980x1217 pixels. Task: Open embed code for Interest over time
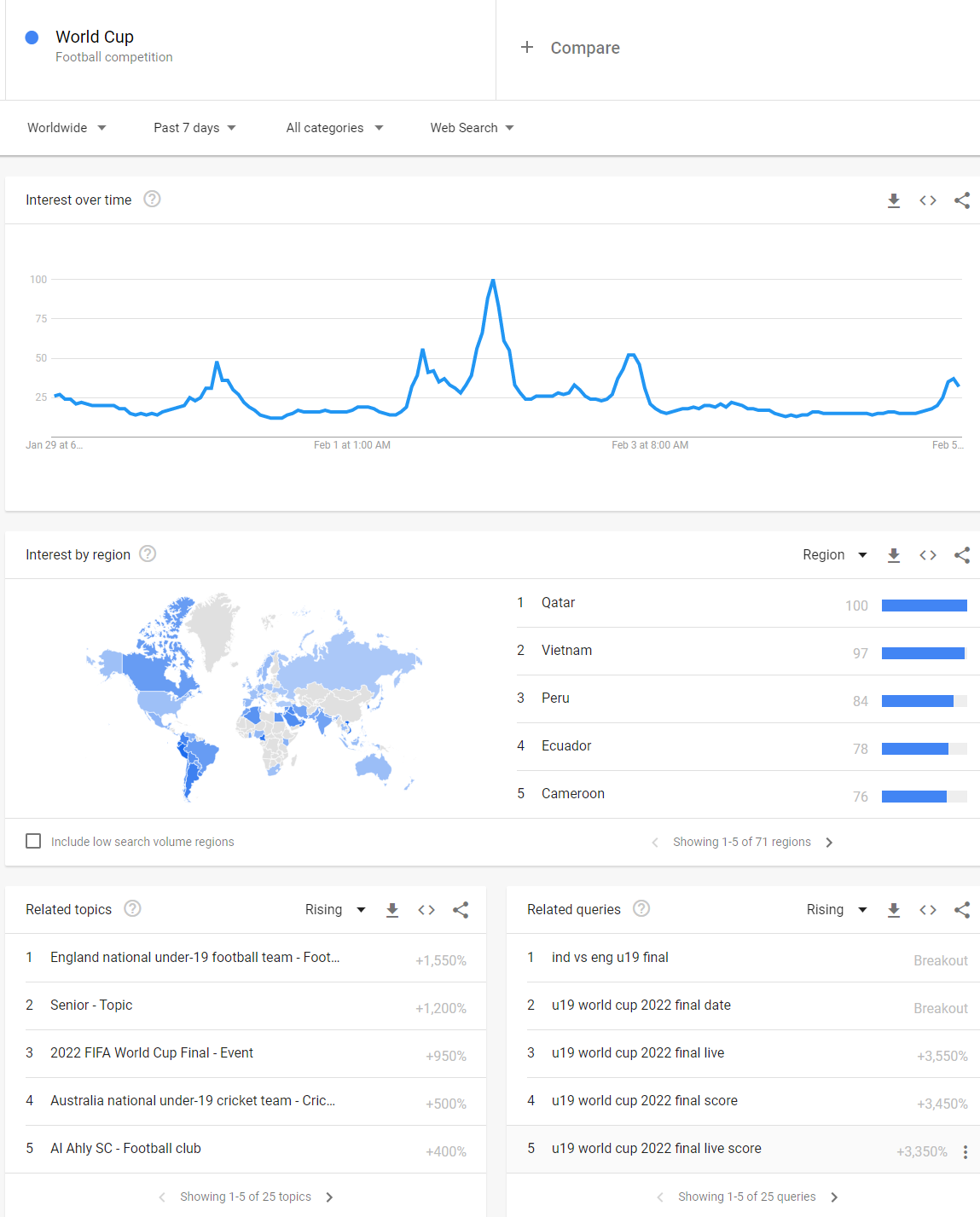(928, 200)
